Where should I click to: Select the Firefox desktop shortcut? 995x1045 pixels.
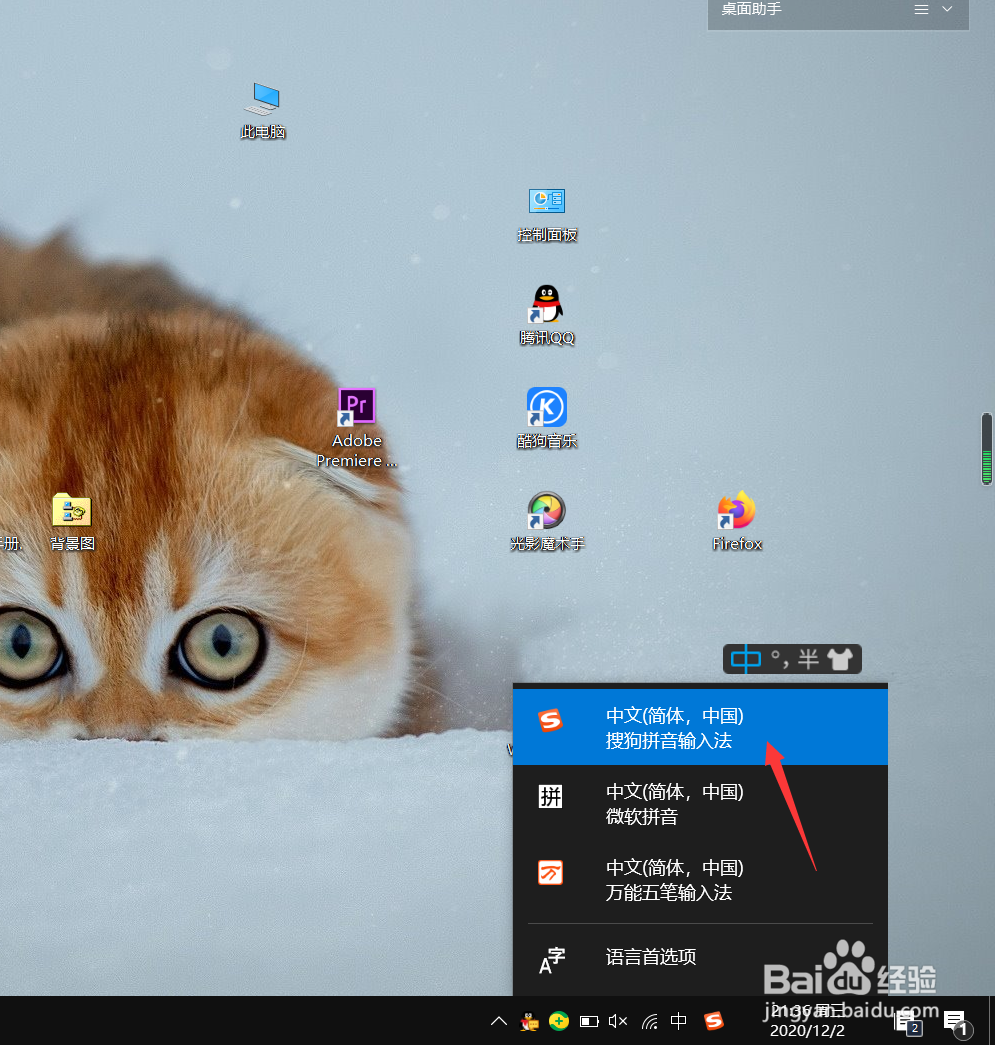736,521
